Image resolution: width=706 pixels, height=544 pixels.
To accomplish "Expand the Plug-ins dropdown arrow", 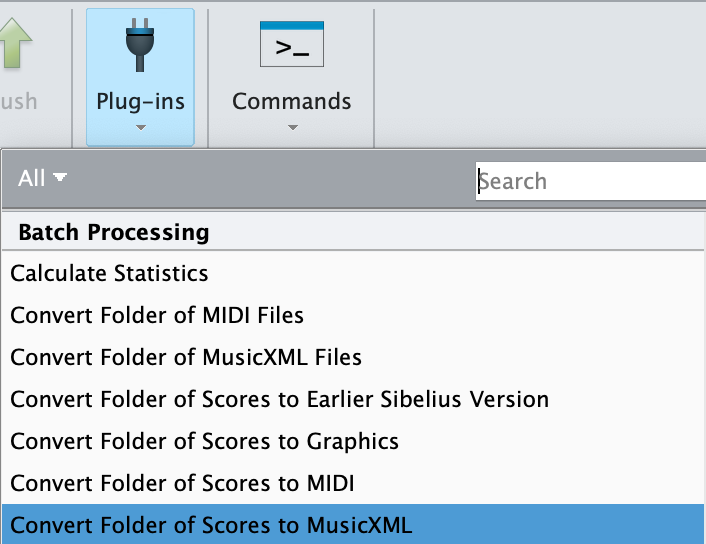I will click(x=140, y=128).
